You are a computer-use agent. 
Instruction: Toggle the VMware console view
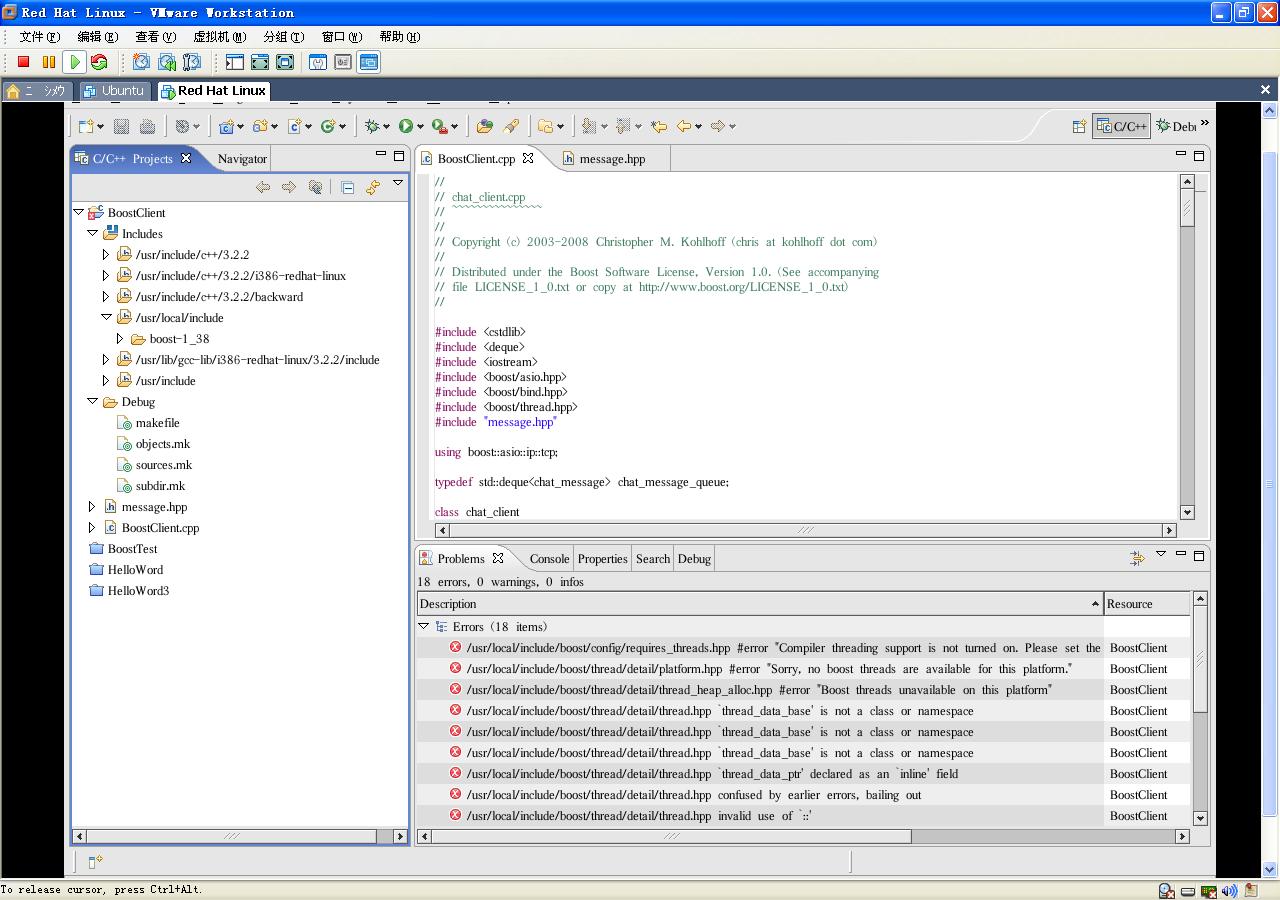coord(369,62)
